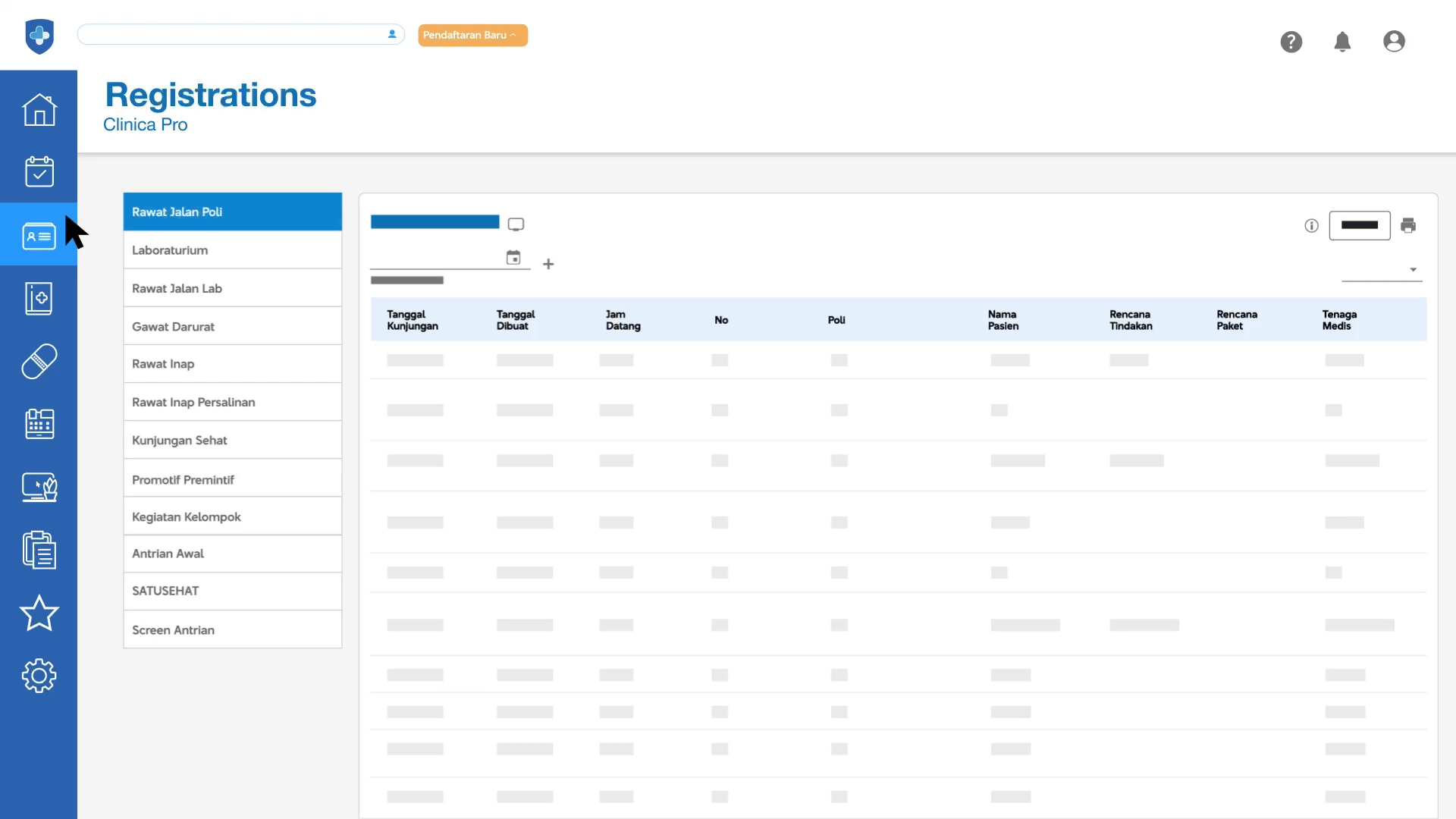
Task: Click the monitor screen icon
Action: coord(516,224)
